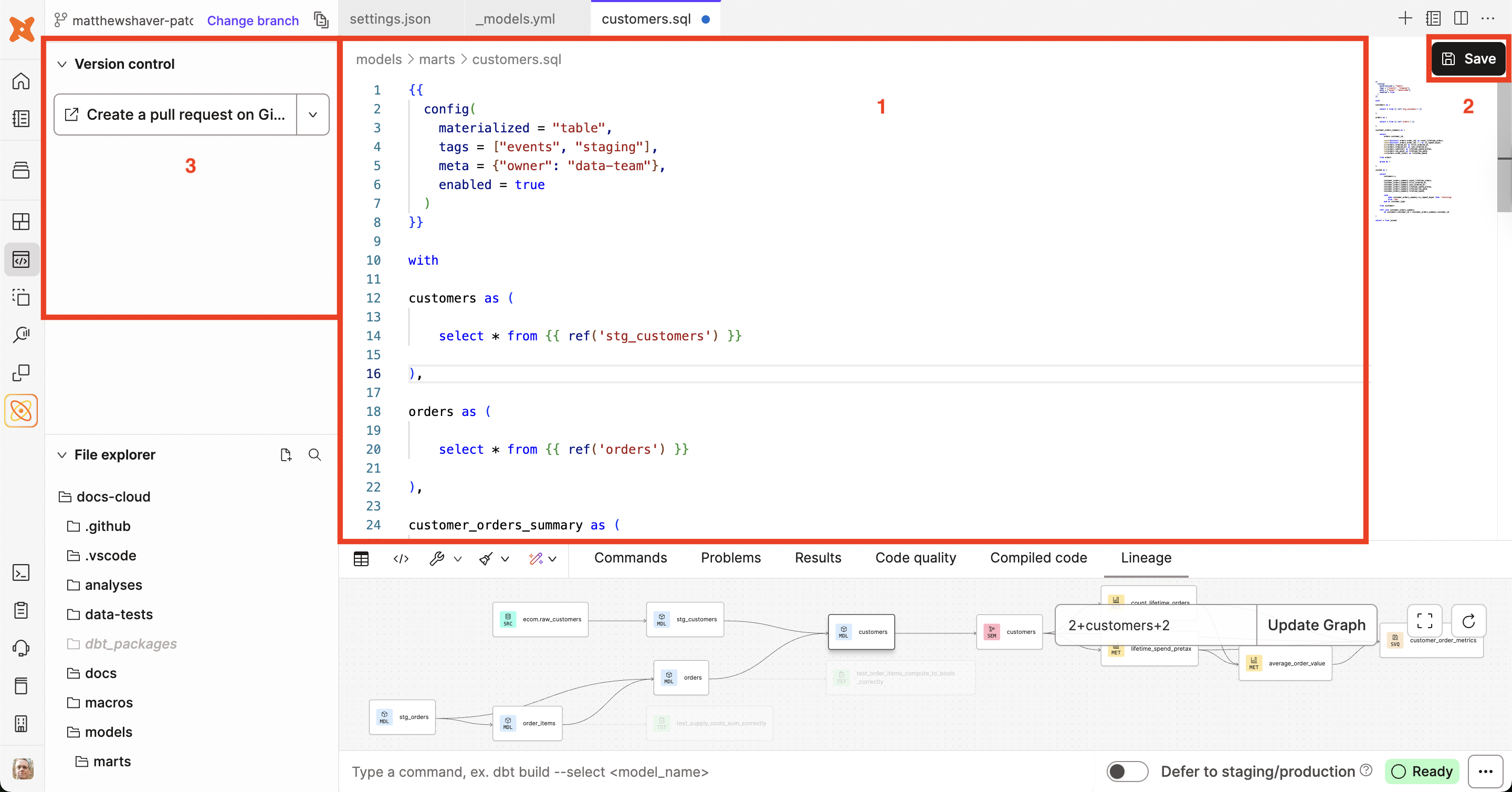Image resolution: width=1512 pixels, height=792 pixels.
Task: Open the build options dropdown beside the wrench
Action: click(x=457, y=559)
